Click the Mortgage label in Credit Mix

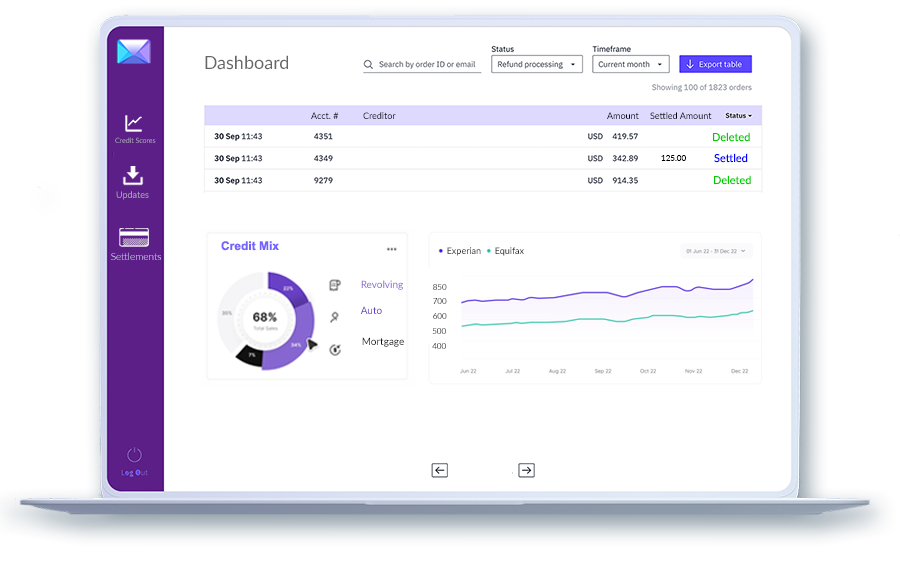point(383,342)
